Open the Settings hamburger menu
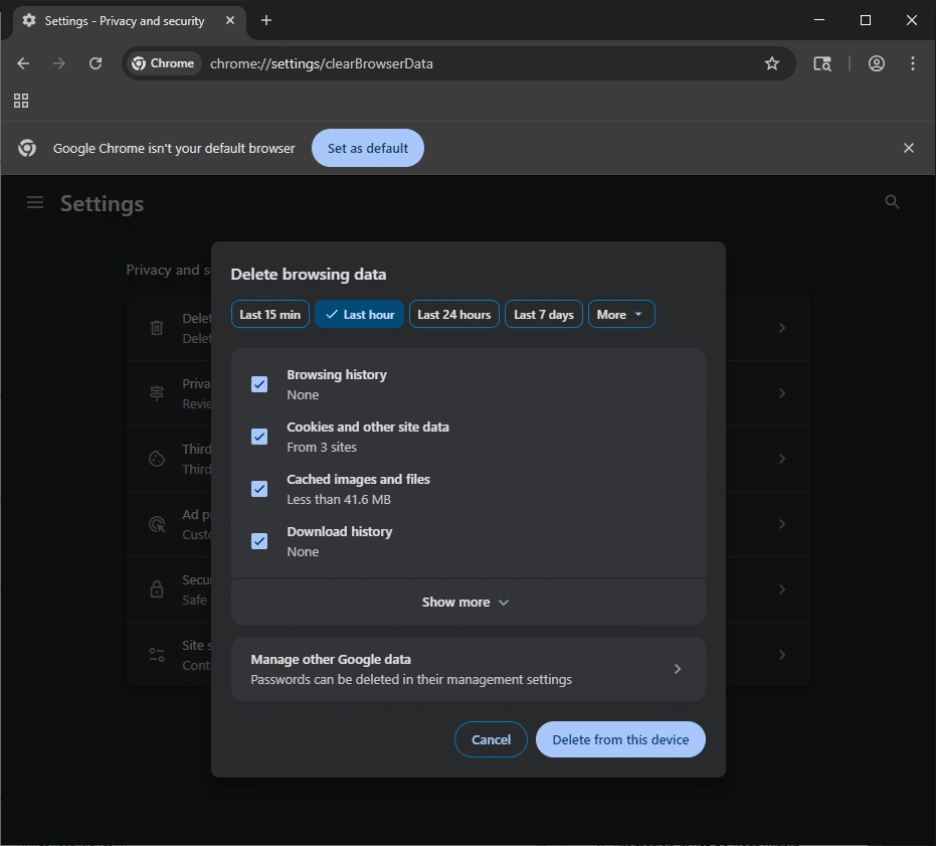Screen dimensions: 936x846 pyautogui.click(x=35, y=202)
